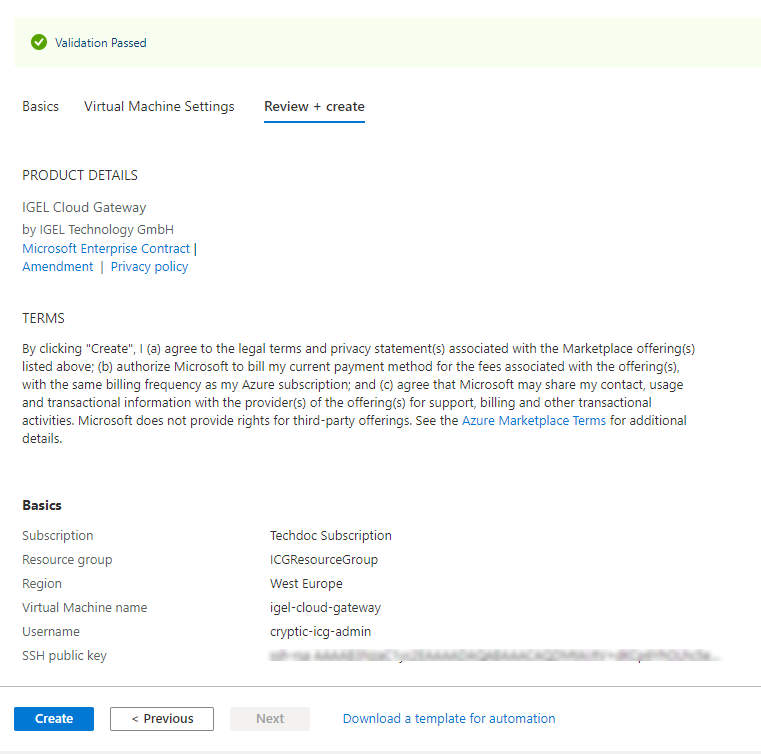The width and height of the screenshot is (761, 754).
Task: Click the Validation Passed banner text
Action: pos(100,43)
